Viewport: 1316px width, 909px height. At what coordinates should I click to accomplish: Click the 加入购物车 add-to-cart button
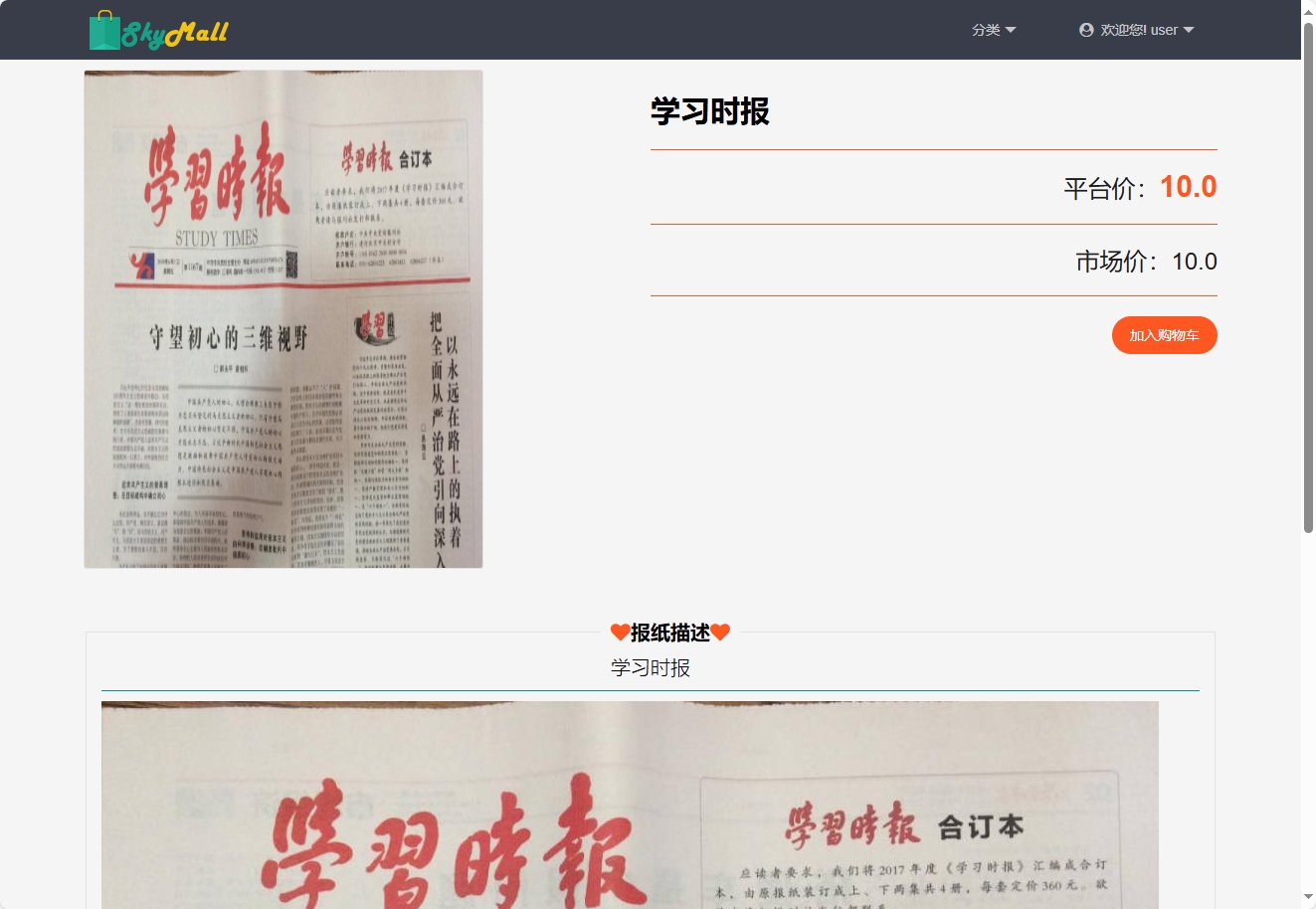[x=1164, y=335]
